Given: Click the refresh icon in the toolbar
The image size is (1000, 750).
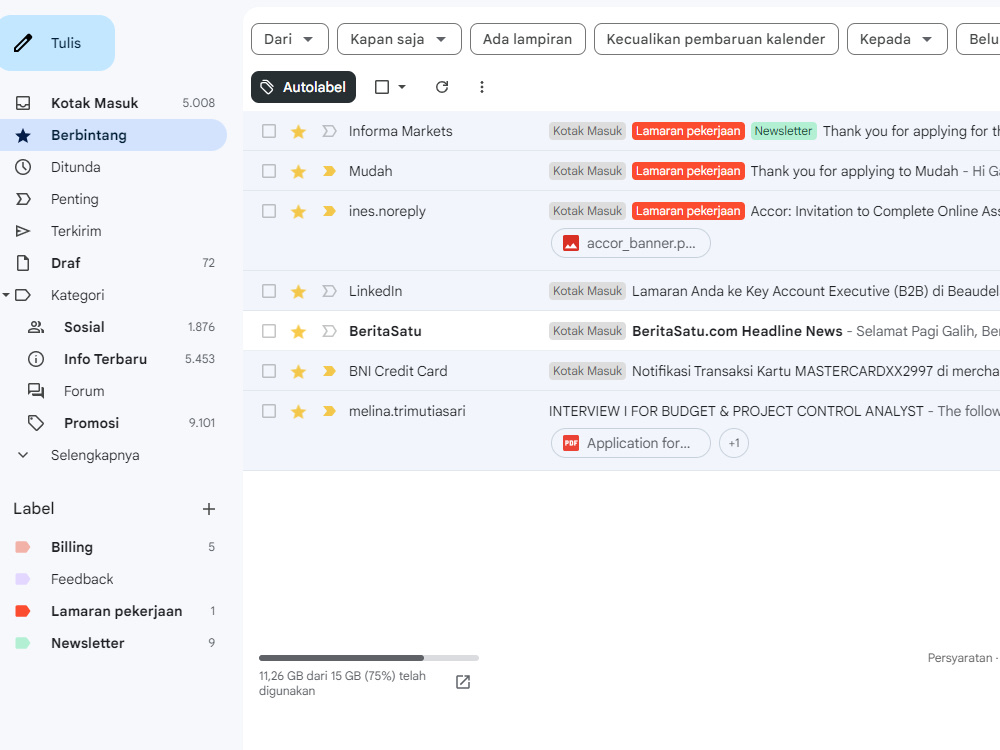Looking at the screenshot, I should click(x=442, y=87).
